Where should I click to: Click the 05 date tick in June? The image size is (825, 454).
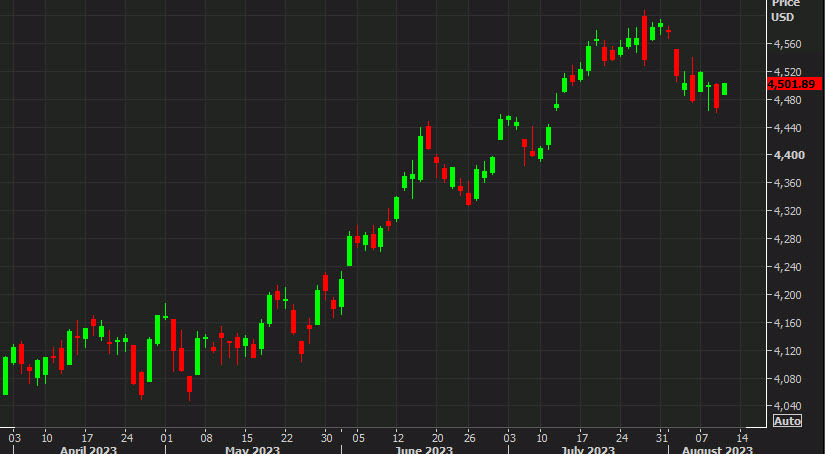click(358, 438)
